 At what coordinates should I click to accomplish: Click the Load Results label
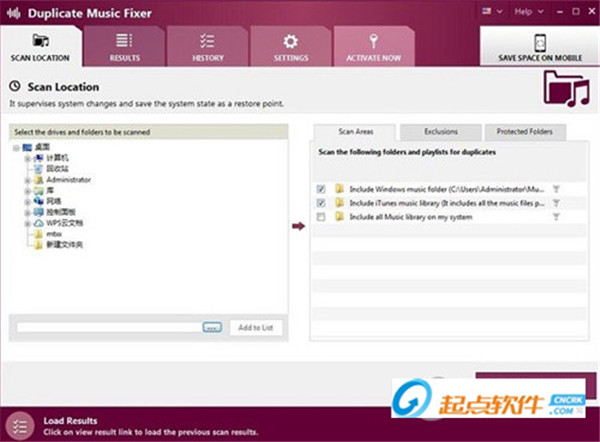point(70,421)
